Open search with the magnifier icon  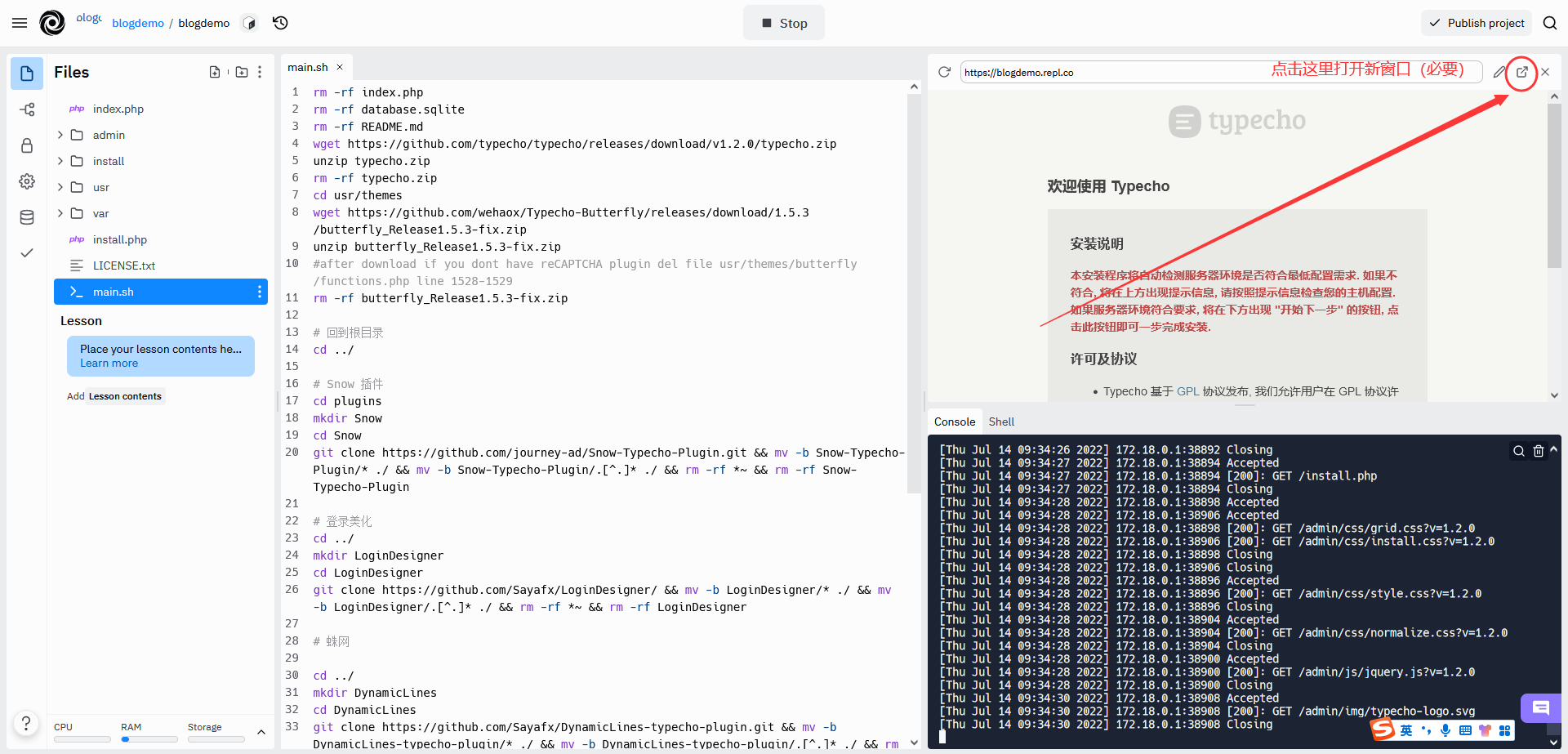(x=1550, y=23)
